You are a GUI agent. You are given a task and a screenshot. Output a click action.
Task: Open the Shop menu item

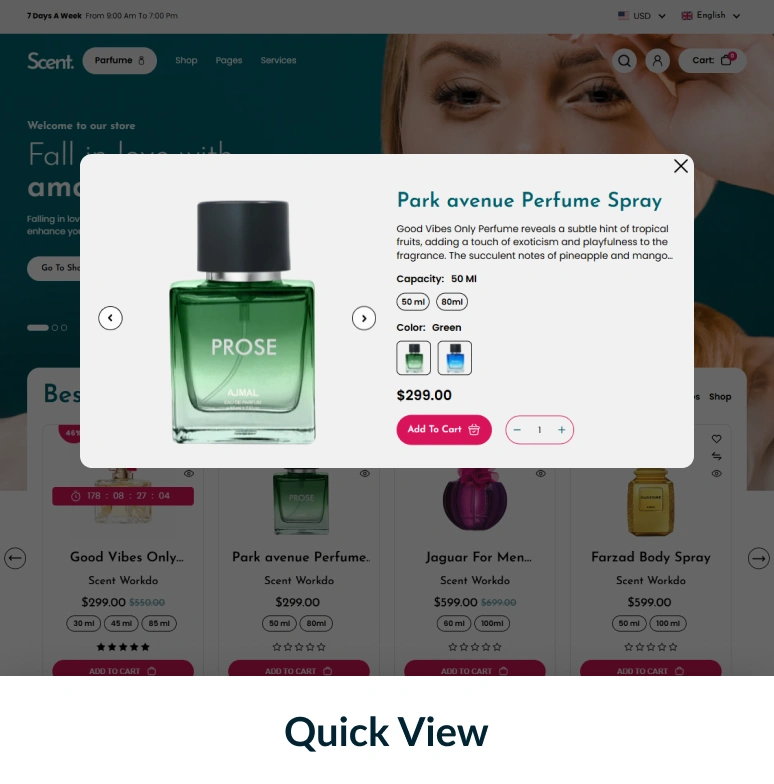point(186,60)
